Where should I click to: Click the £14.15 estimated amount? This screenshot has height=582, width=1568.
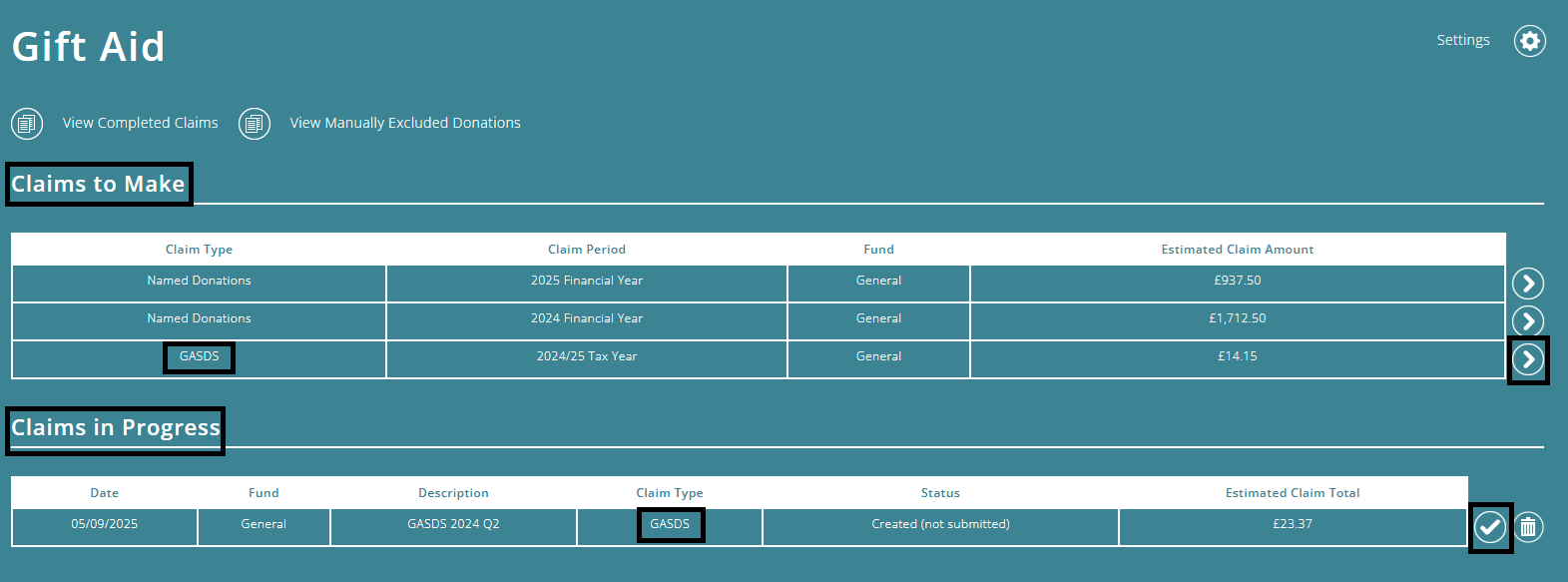[1238, 356]
